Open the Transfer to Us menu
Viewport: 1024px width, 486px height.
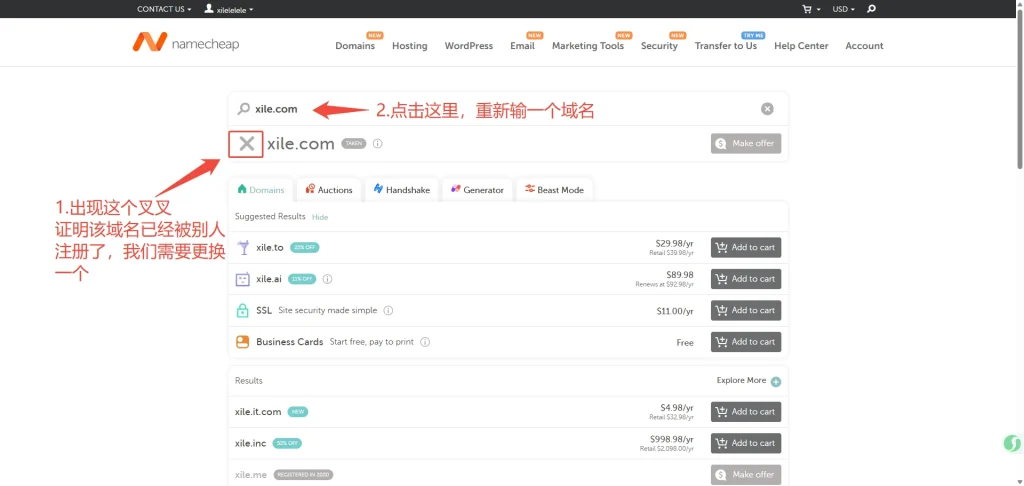coord(726,46)
